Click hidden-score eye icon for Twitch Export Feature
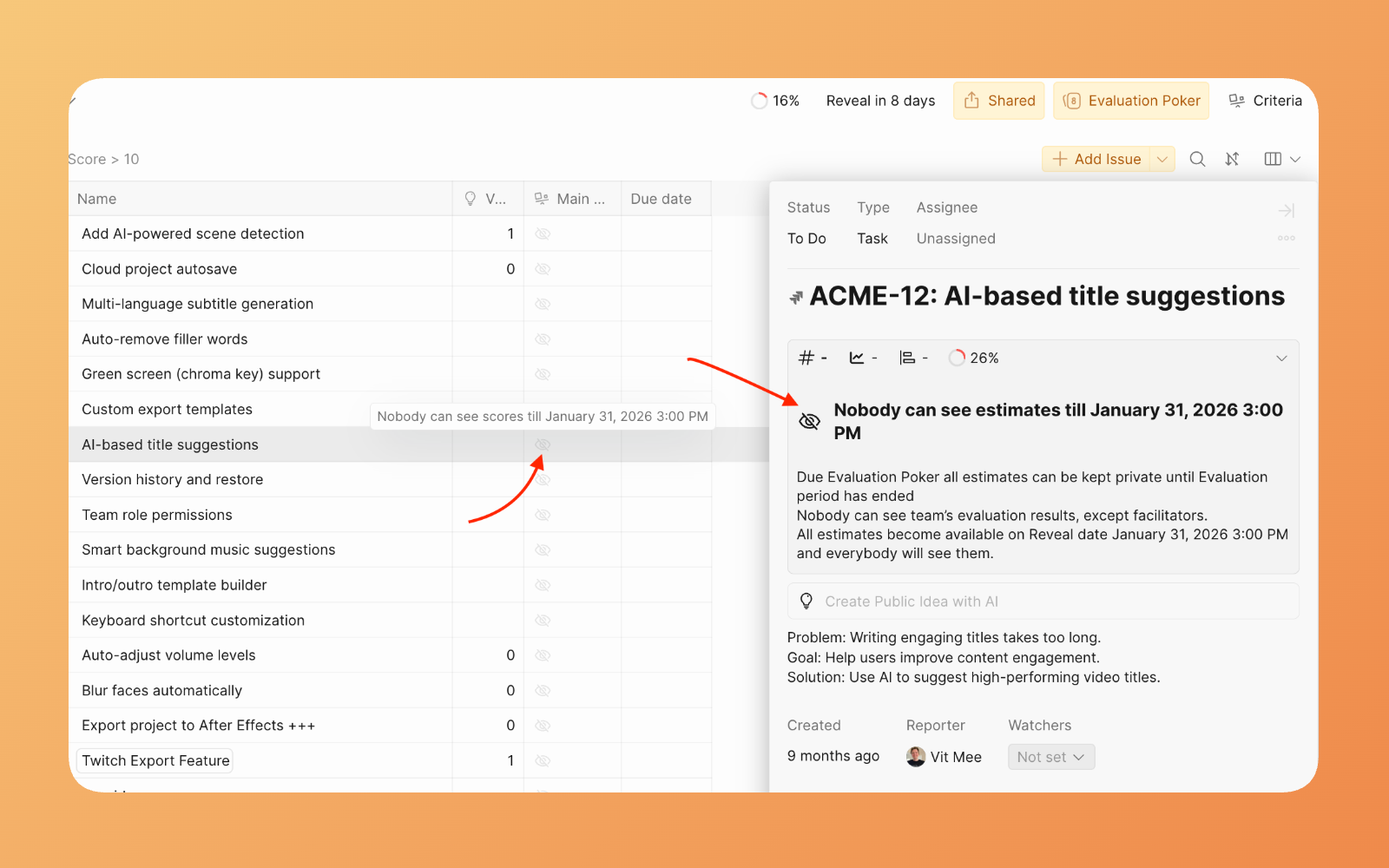The image size is (1389, 868). pyautogui.click(x=543, y=760)
